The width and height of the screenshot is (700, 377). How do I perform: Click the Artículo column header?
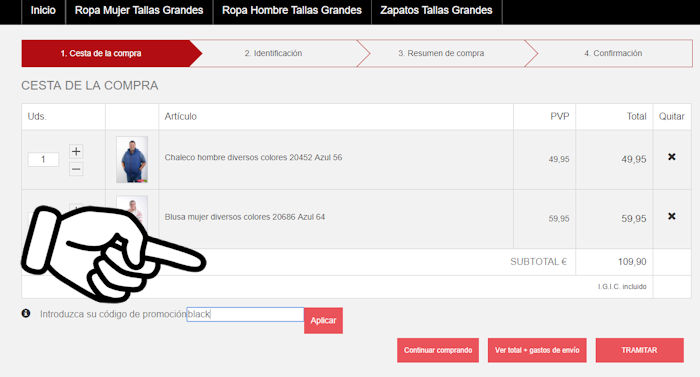[x=180, y=117]
